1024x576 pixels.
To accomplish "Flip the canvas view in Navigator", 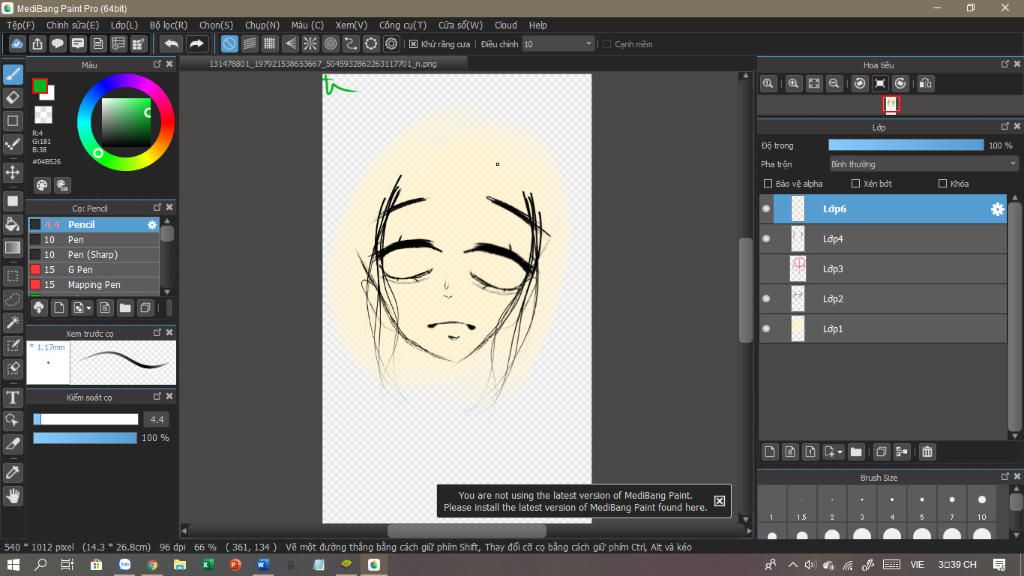I will [x=925, y=84].
